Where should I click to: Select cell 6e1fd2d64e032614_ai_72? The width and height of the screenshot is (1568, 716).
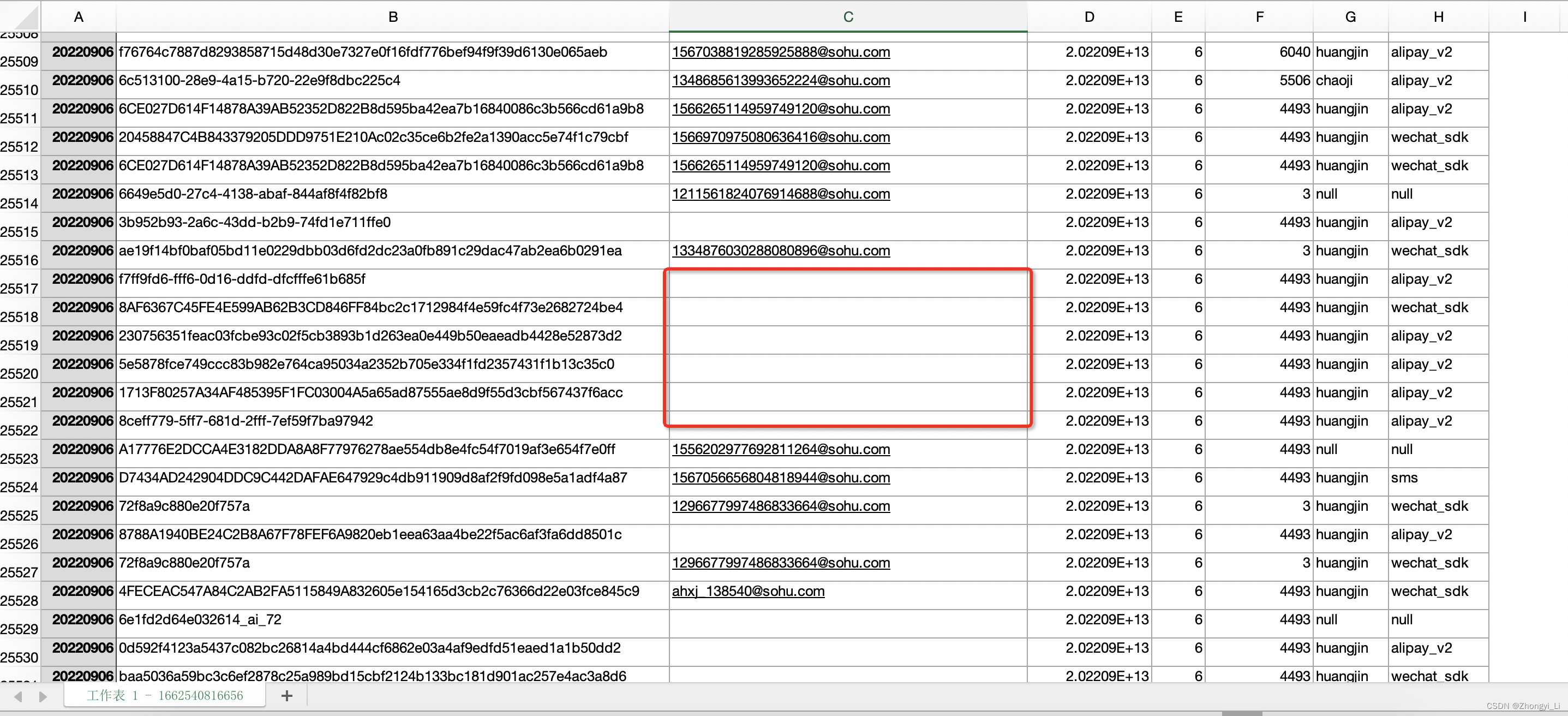393,623
